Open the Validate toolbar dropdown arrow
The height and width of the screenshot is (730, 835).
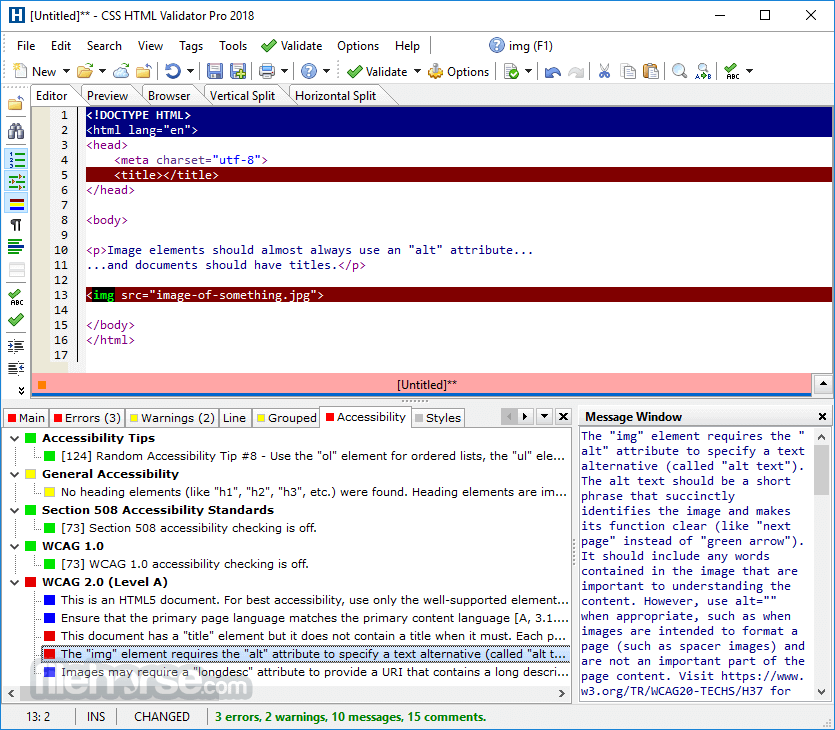click(416, 71)
